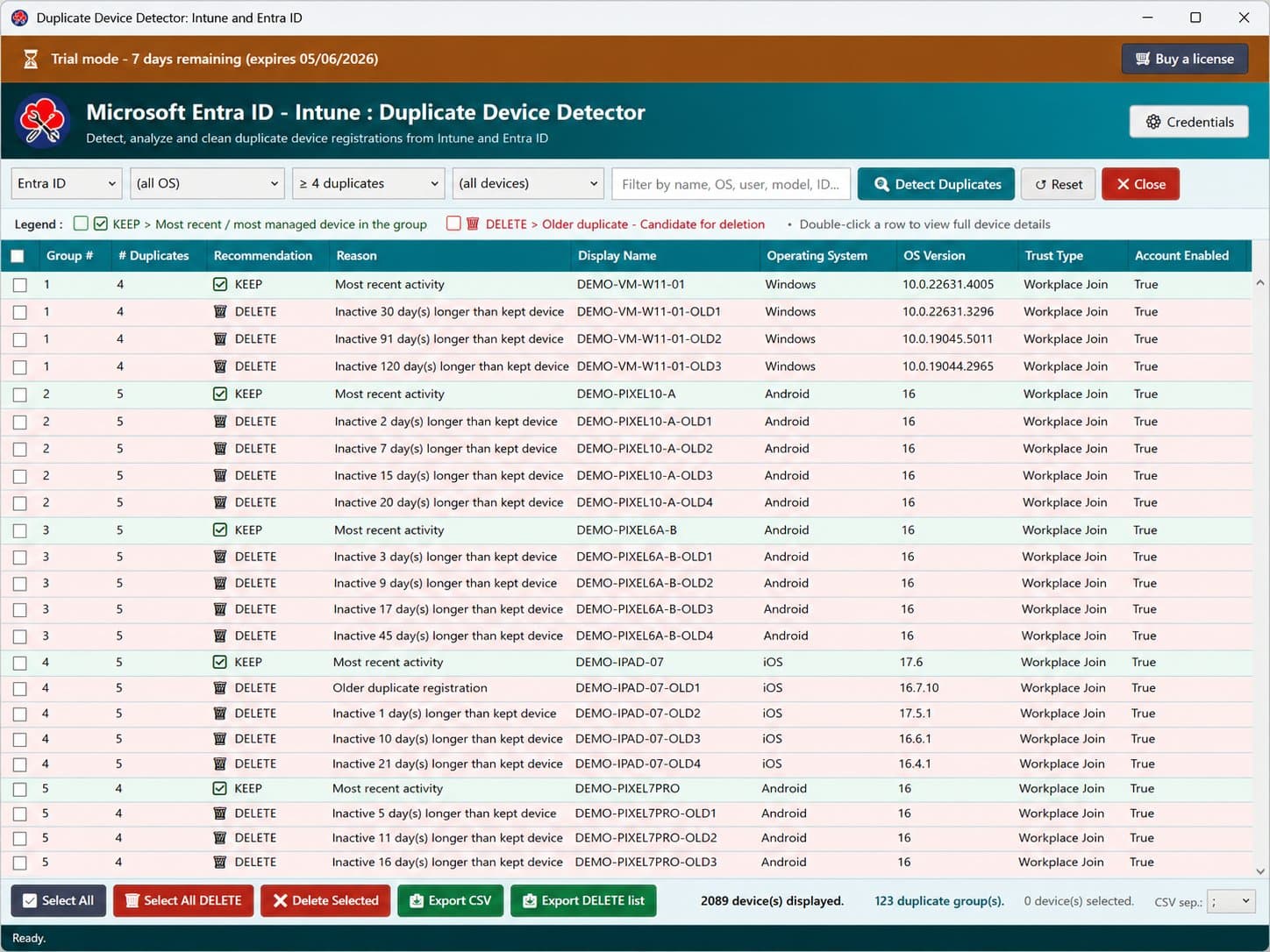Click the trash icon for DEMO-IPAD-07-OLD1
The height and width of the screenshot is (952, 1270).
[220, 688]
